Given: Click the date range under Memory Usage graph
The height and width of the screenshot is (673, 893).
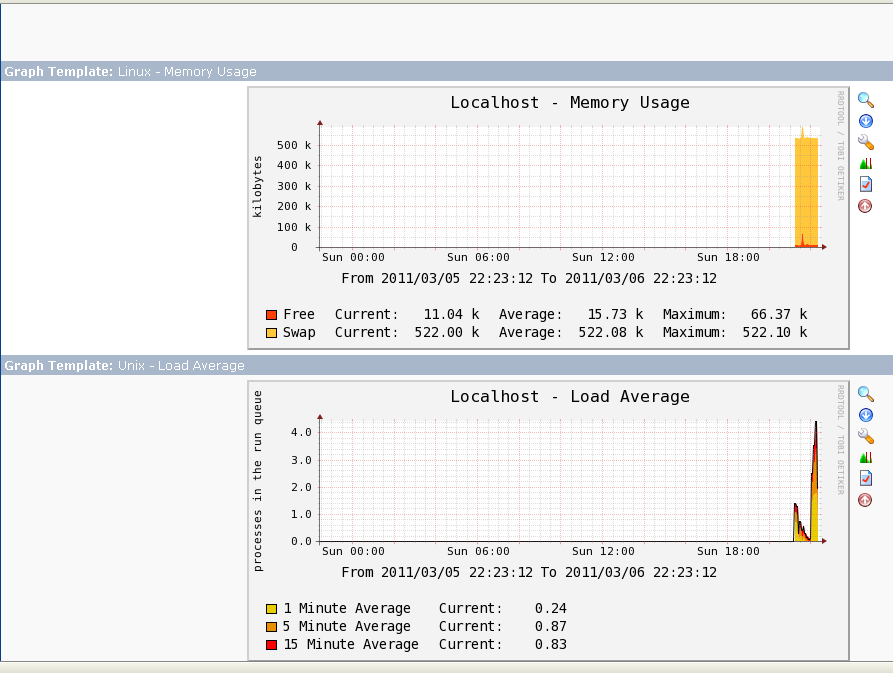Looking at the screenshot, I should [529, 278].
